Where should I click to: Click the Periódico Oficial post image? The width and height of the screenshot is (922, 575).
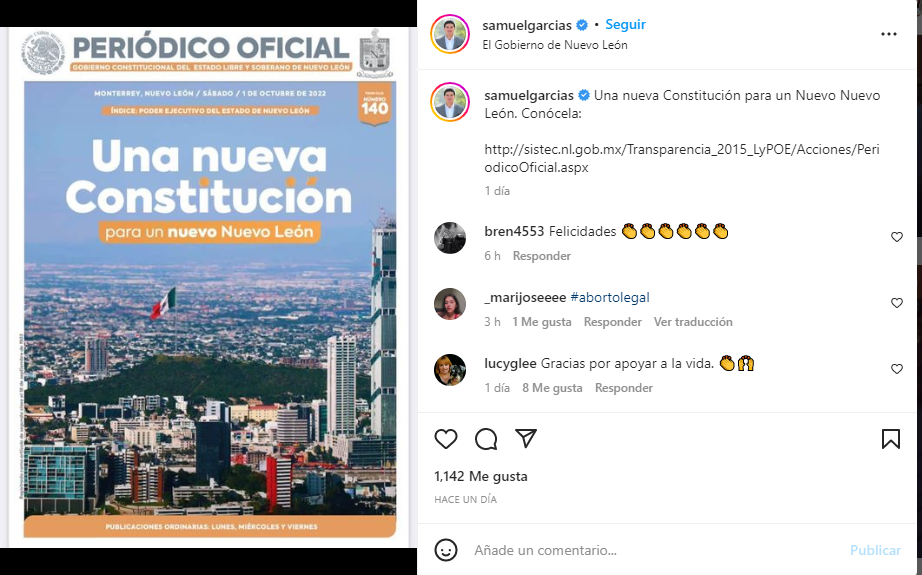click(209, 288)
